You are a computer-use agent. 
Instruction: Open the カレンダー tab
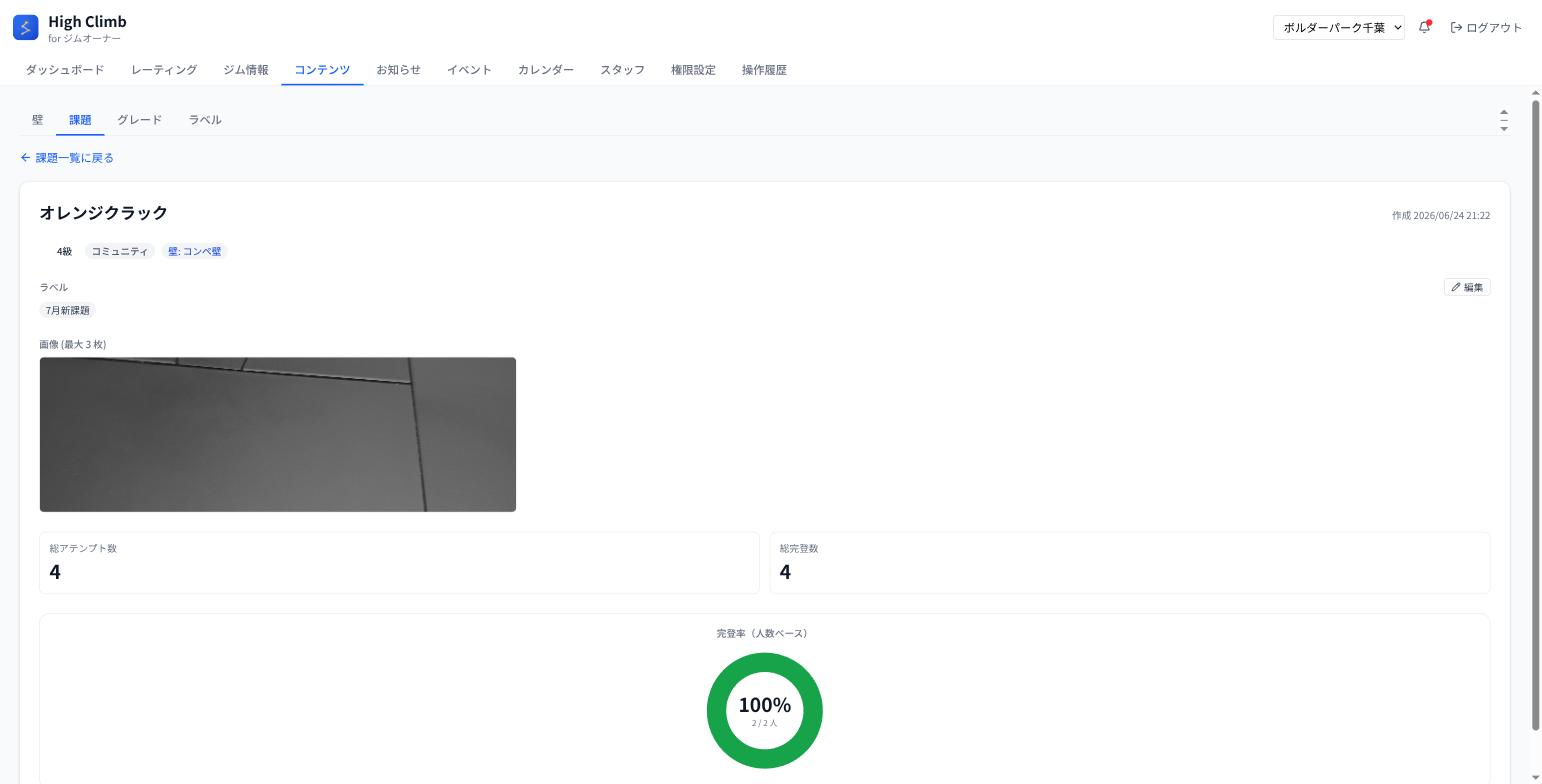coord(546,70)
